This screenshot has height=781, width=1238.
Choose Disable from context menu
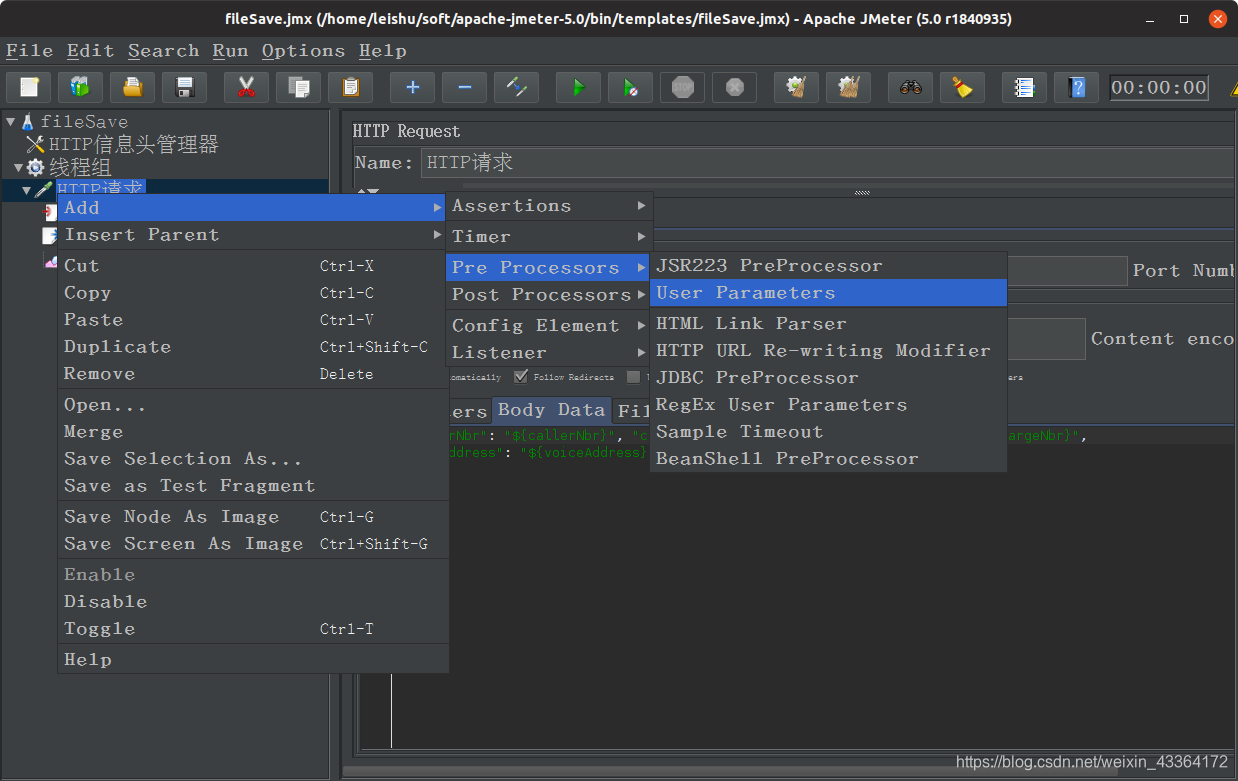click(253, 602)
